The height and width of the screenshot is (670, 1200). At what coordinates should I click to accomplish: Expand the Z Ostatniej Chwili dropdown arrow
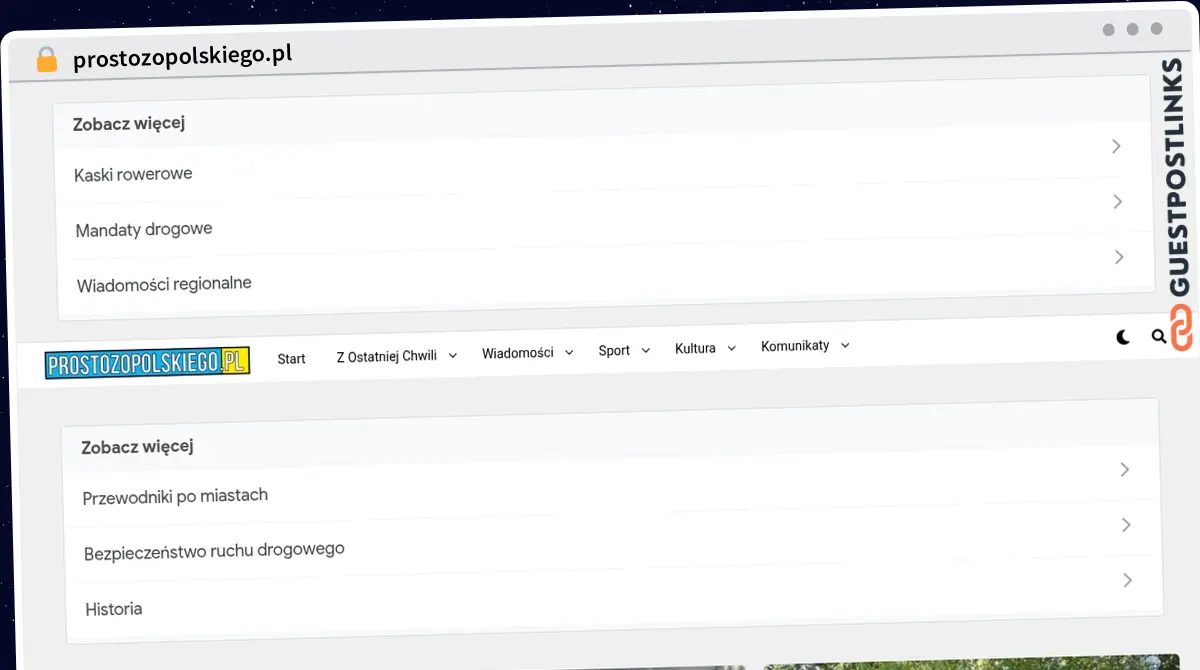click(453, 355)
